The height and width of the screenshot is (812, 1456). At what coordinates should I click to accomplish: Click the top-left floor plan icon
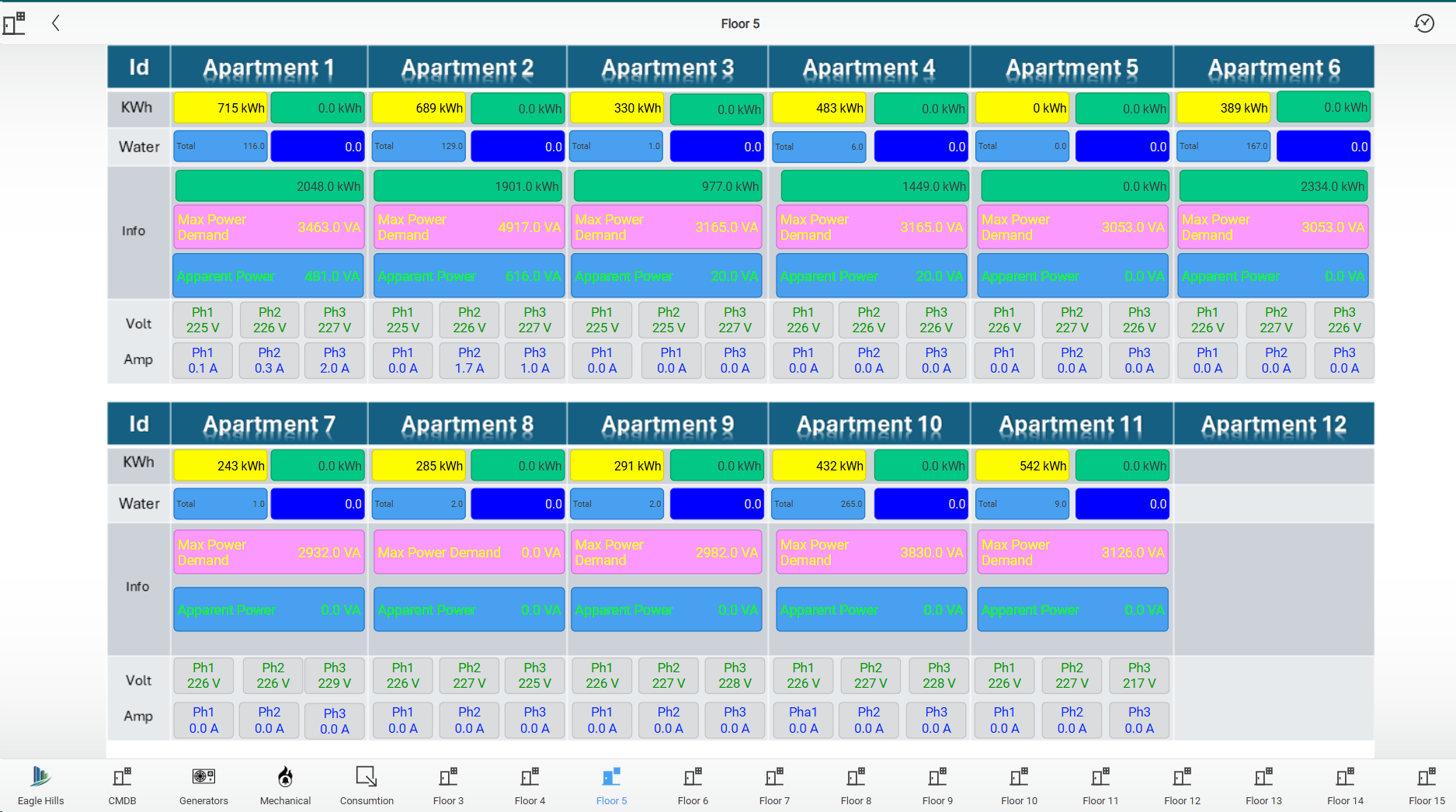coord(15,23)
